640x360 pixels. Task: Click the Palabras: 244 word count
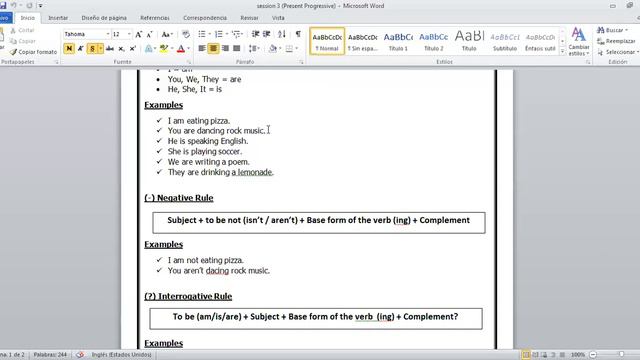tap(50, 355)
